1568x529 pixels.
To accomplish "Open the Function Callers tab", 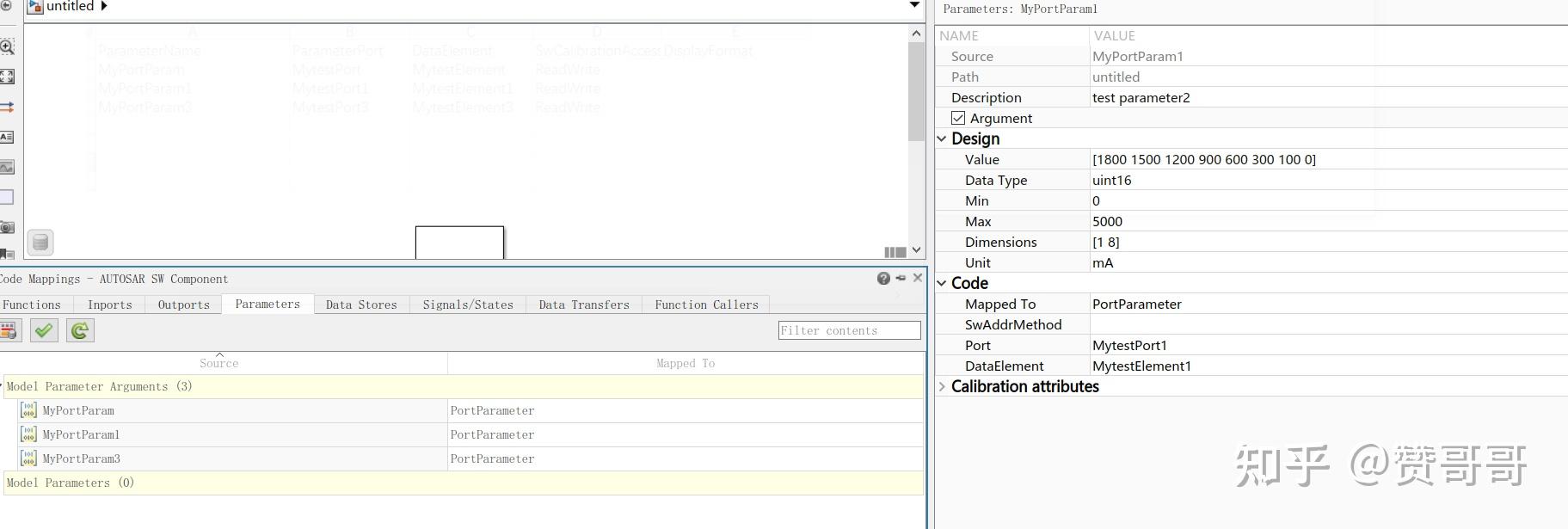I will pyautogui.click(x=706, y=304).
